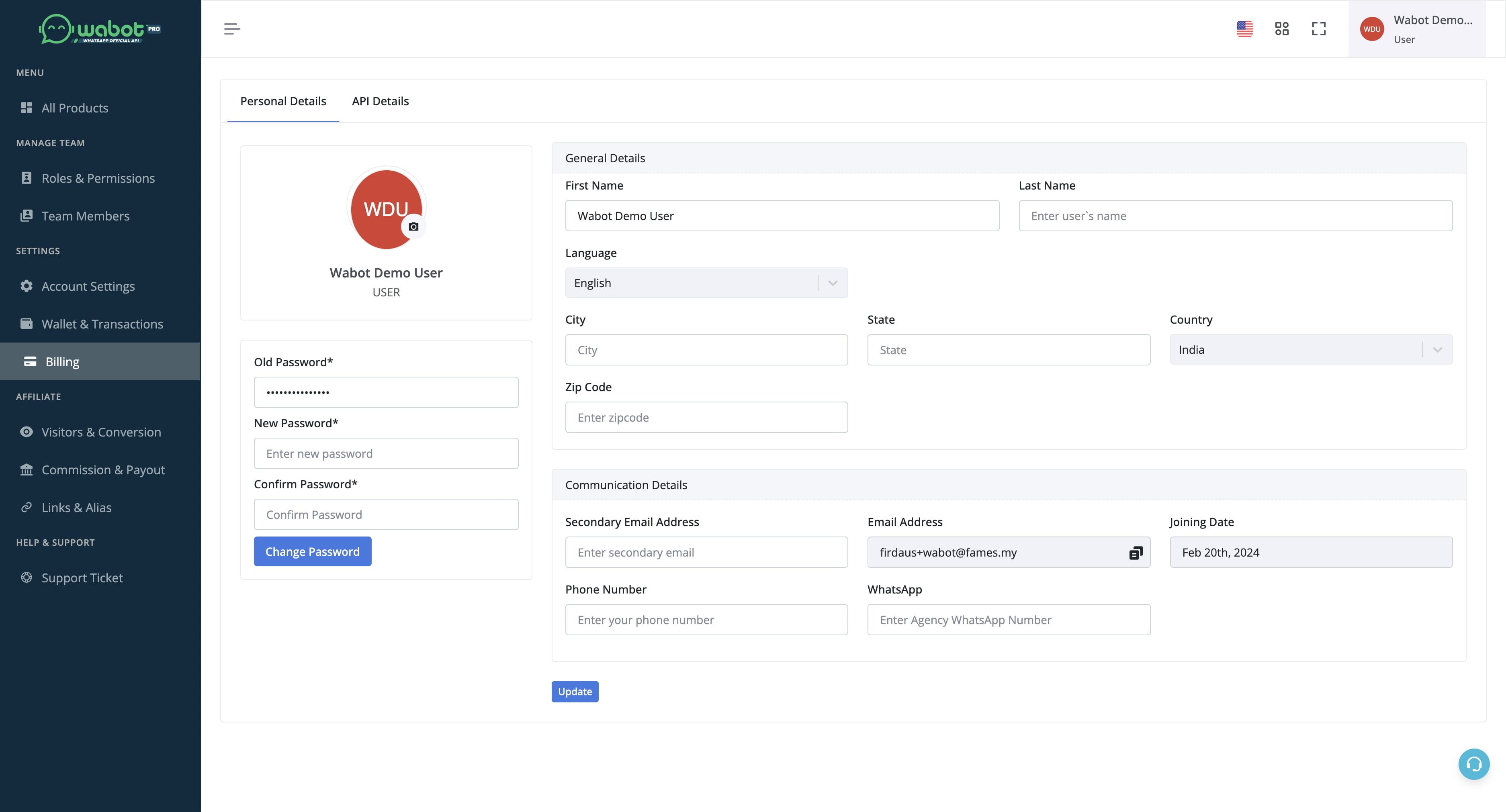Focus the Confirm Password field
Image resolution: width=1506 pixels, height=812 pixels.
click(x=386, y=515)
